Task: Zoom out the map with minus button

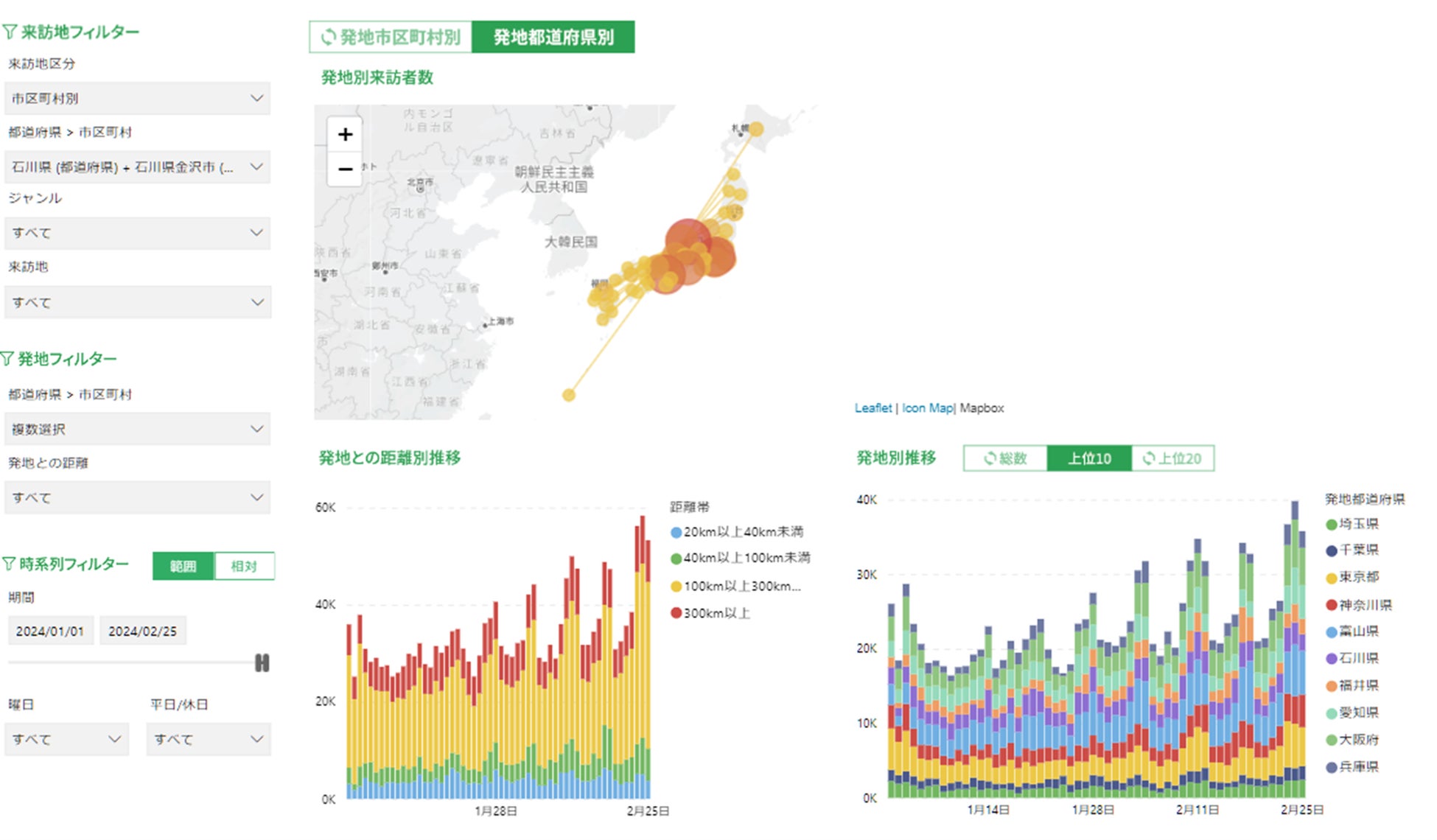Action: [x=345, y=169]
